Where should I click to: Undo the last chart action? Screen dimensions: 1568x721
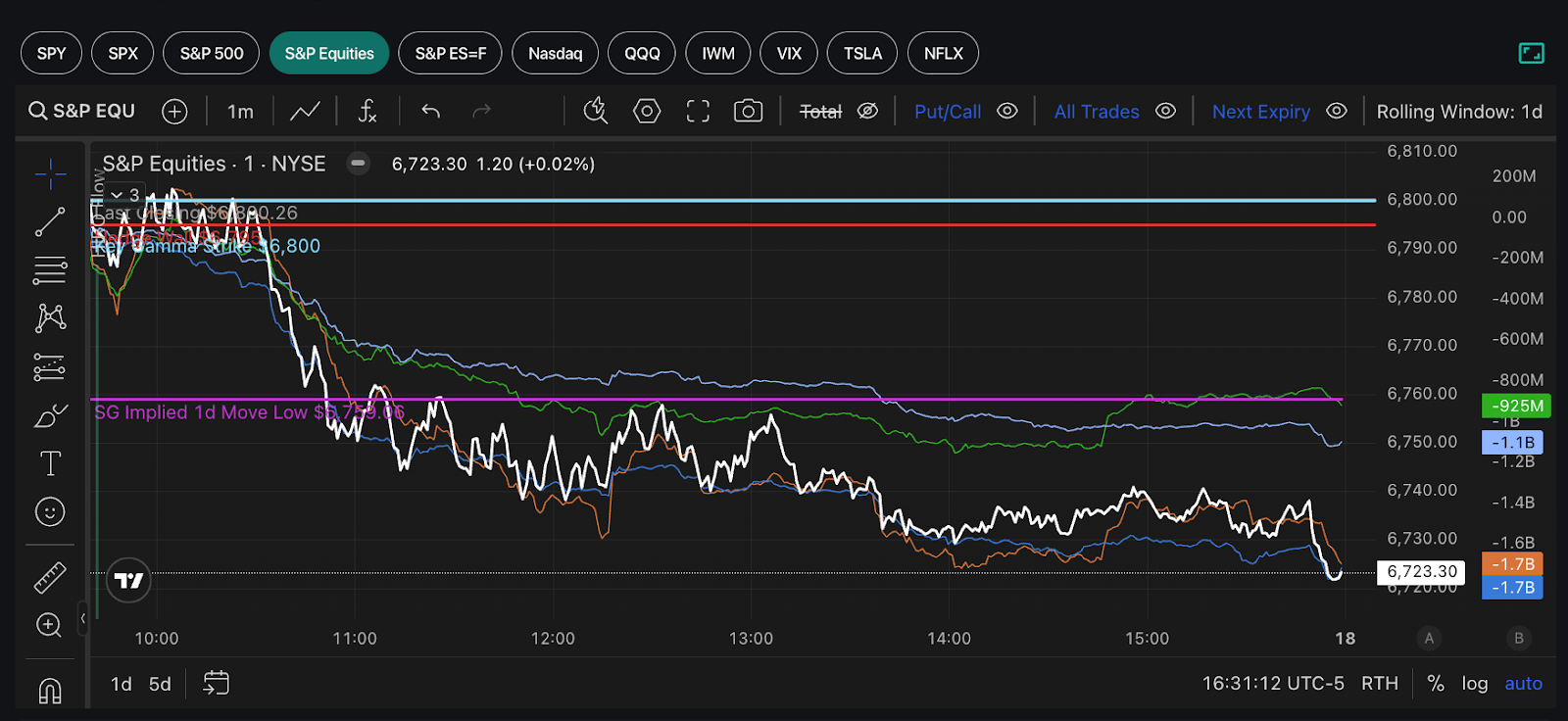(x=430, y=111)
